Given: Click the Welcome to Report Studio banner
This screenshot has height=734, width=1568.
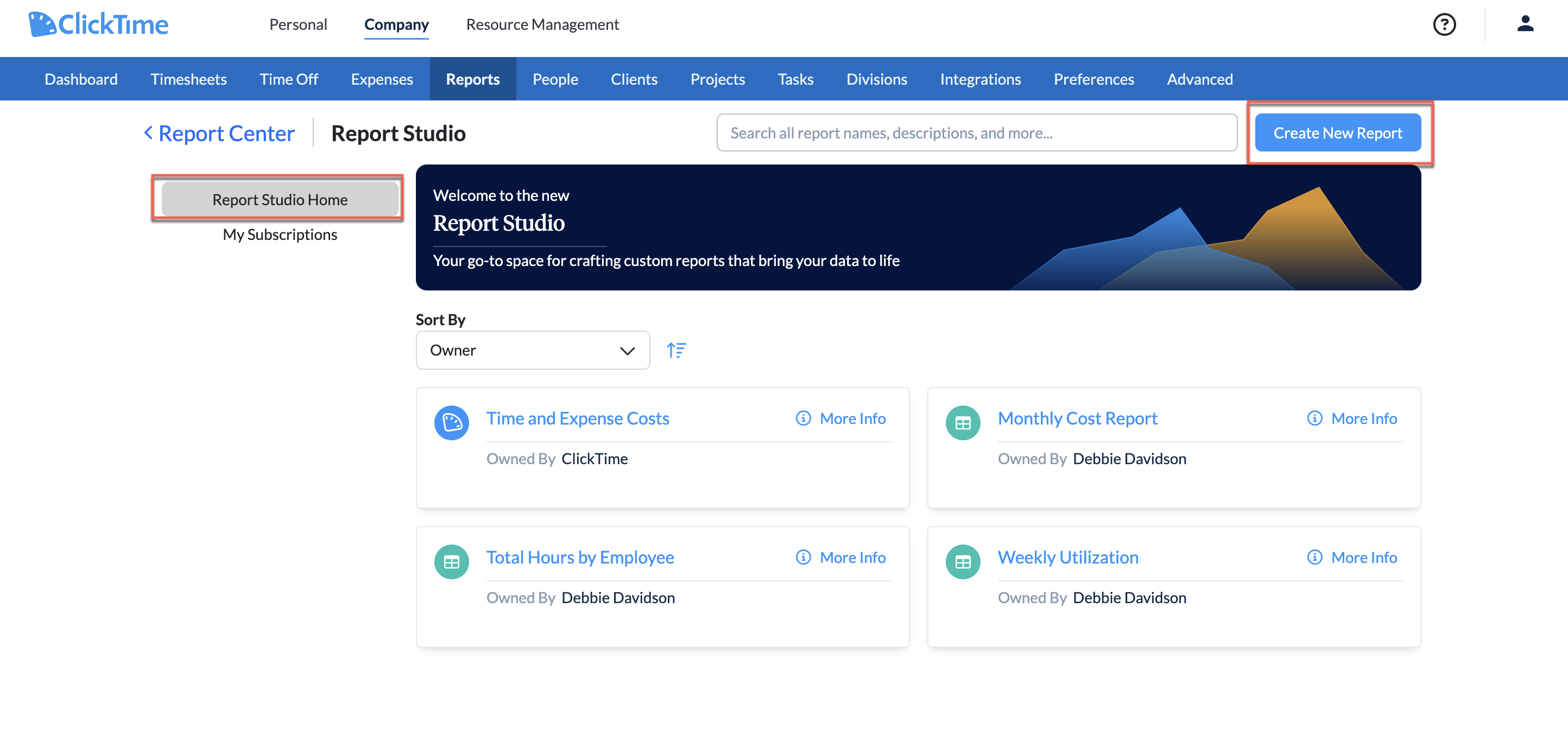Looking at the screenshot, I should 918,227.
